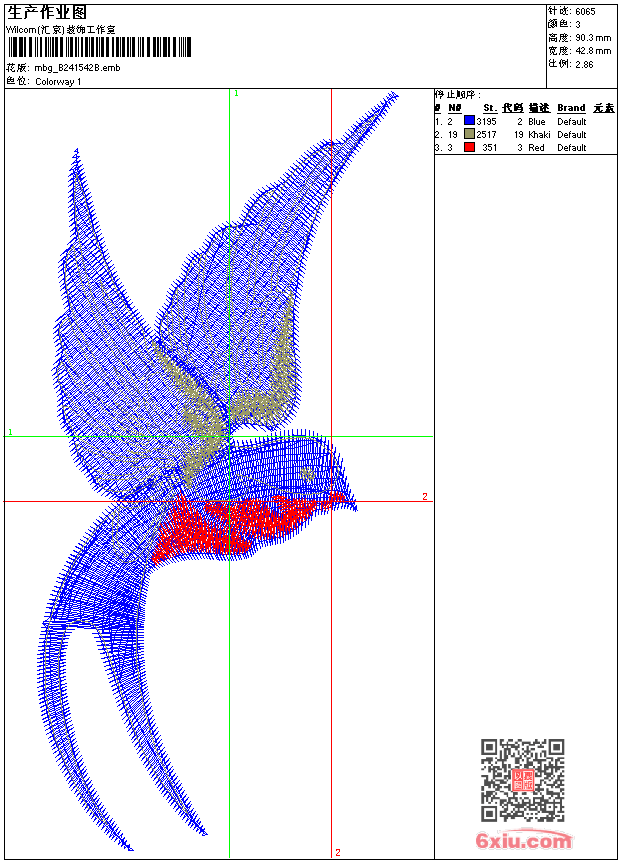Open the 6xiu.com watermark link
The height and width of the screenshot is (860, 620).
click(x=524, y=840)
